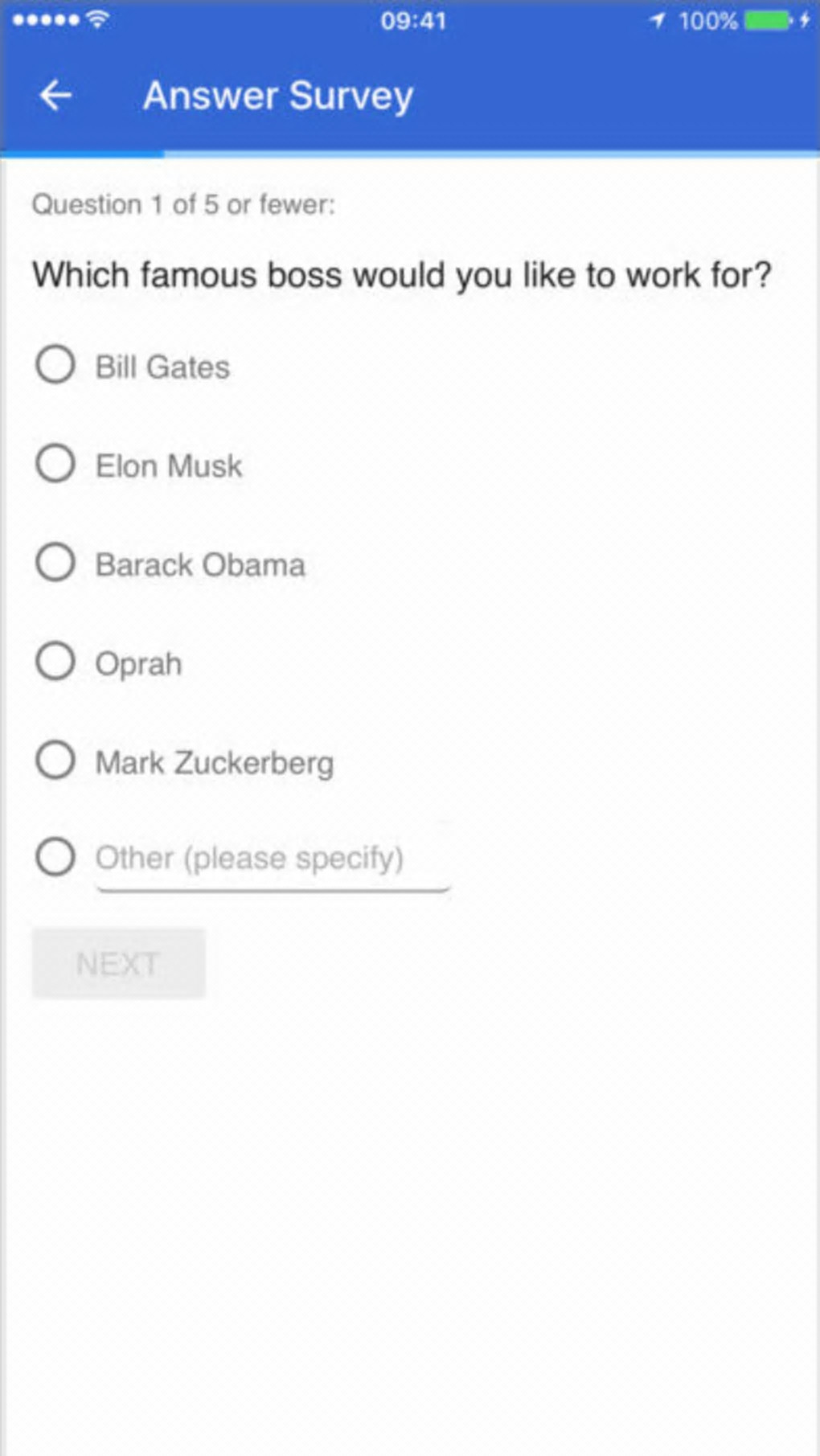Tap the 100% battery percentage text

[707, 20]
